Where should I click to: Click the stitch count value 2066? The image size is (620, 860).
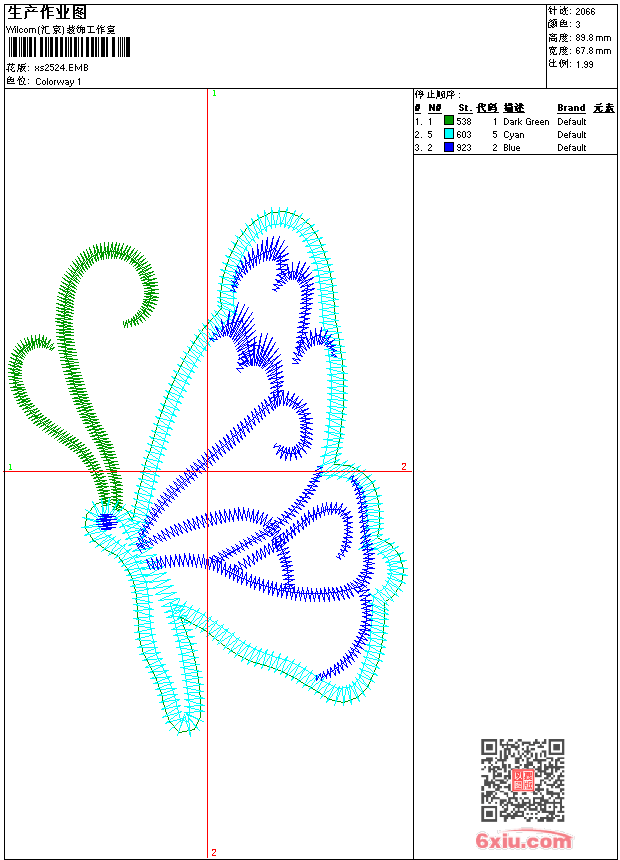click(585, 12)
